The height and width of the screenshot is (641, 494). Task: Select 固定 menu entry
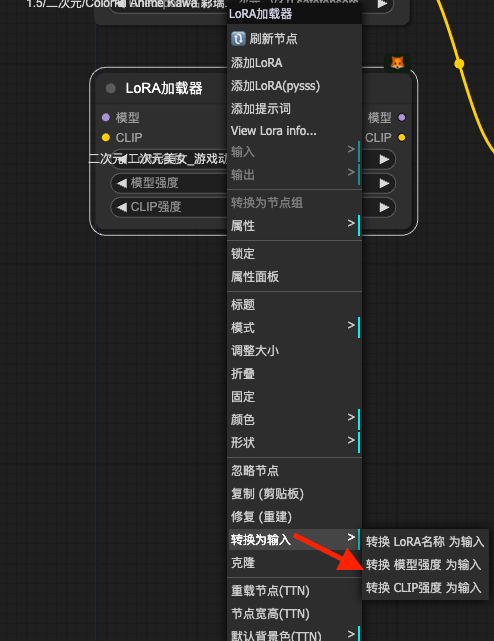point(294,396)
